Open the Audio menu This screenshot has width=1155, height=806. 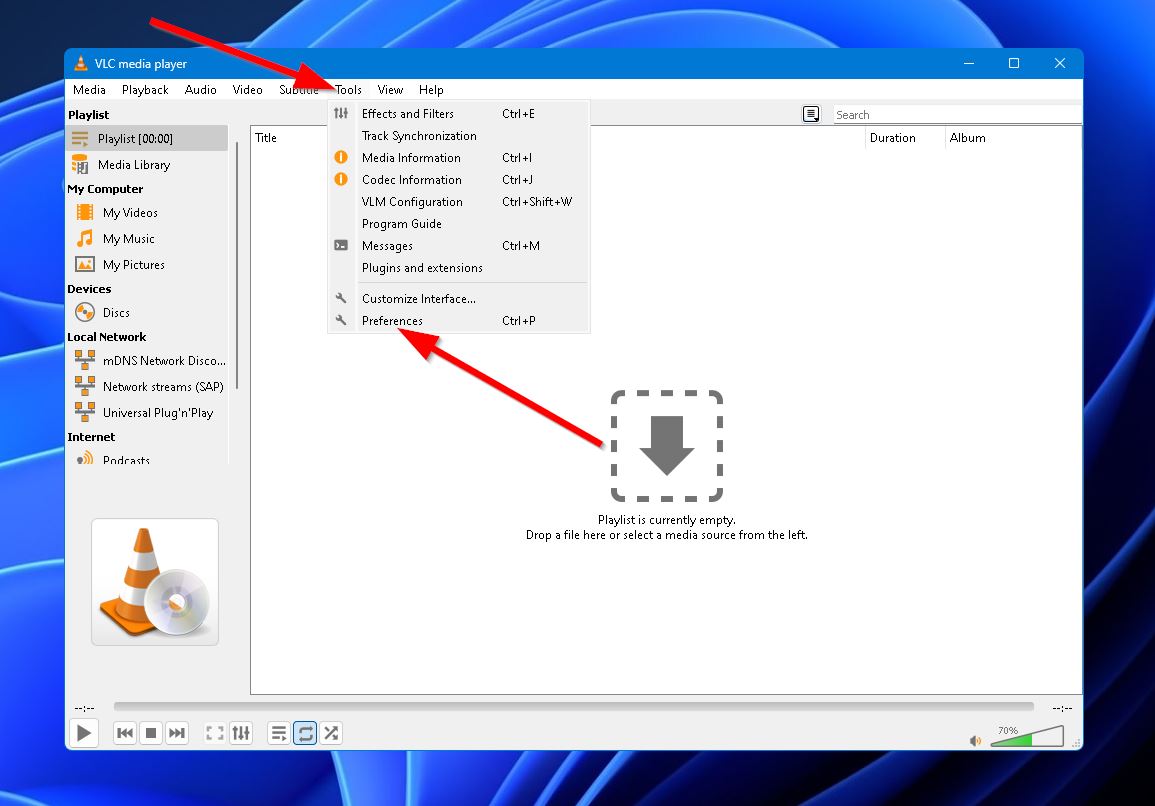click(200, 90)
